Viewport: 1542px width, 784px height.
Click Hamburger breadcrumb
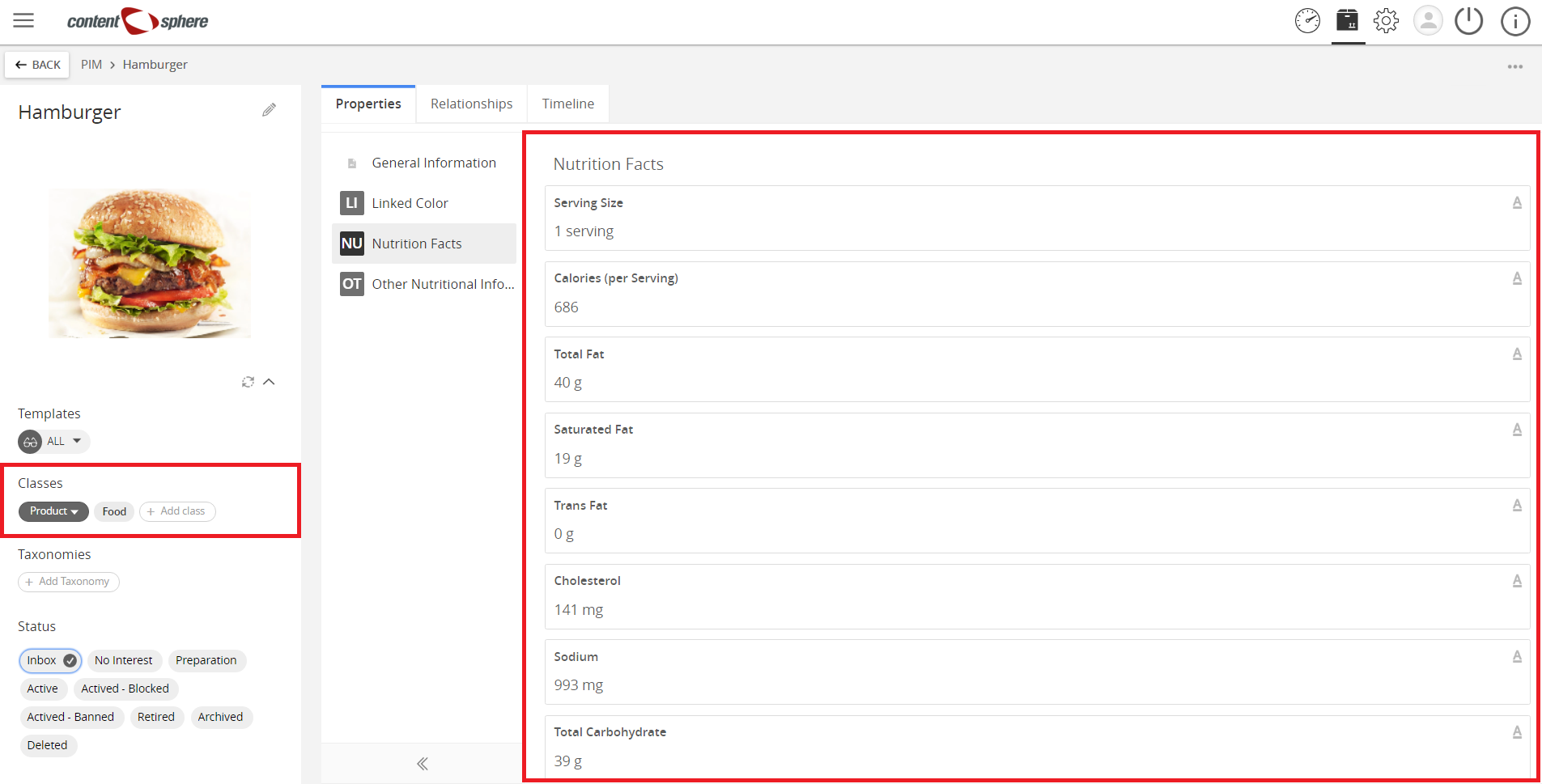tap(155, 65)
